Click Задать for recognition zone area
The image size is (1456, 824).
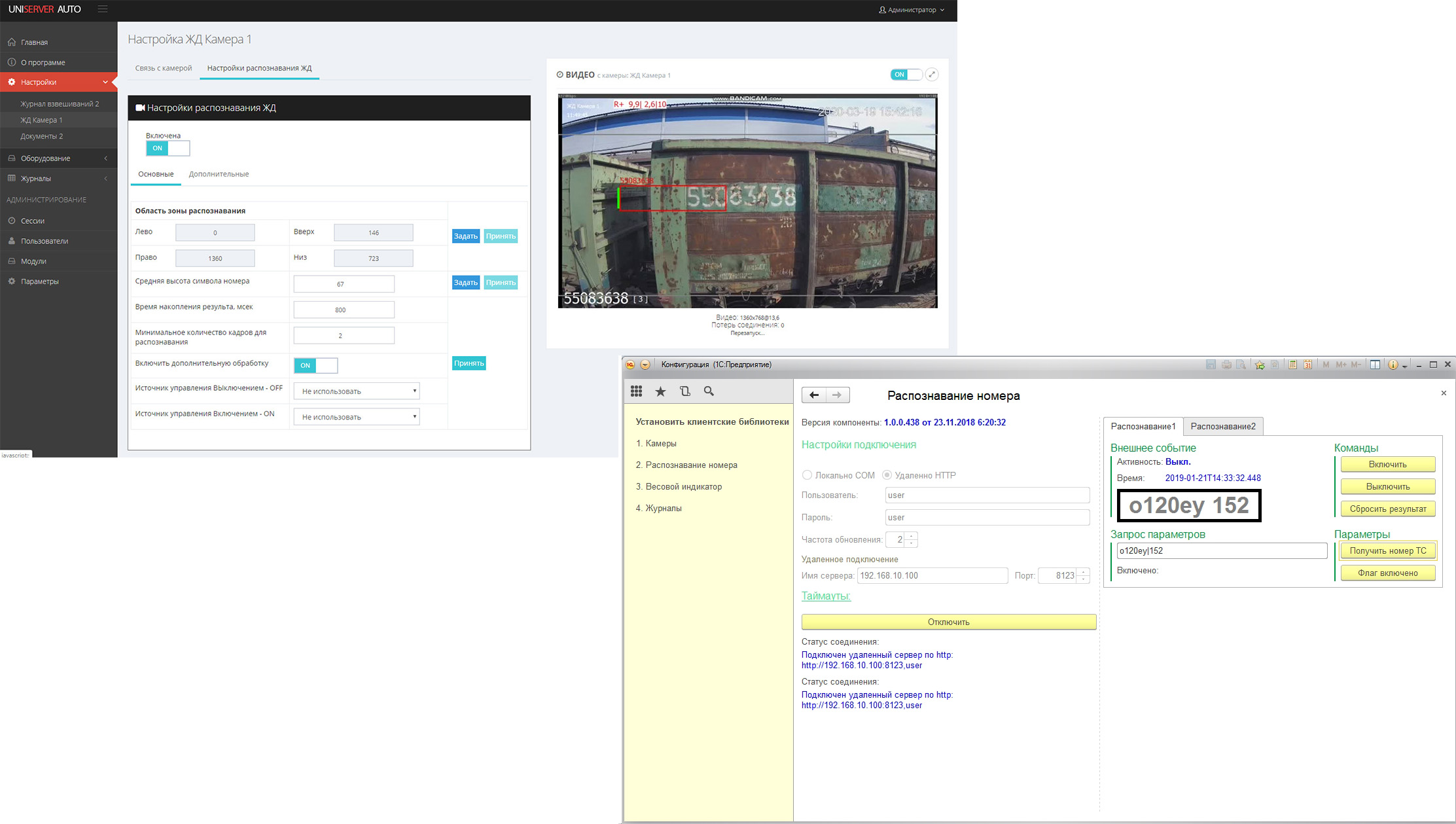(466, 236)
